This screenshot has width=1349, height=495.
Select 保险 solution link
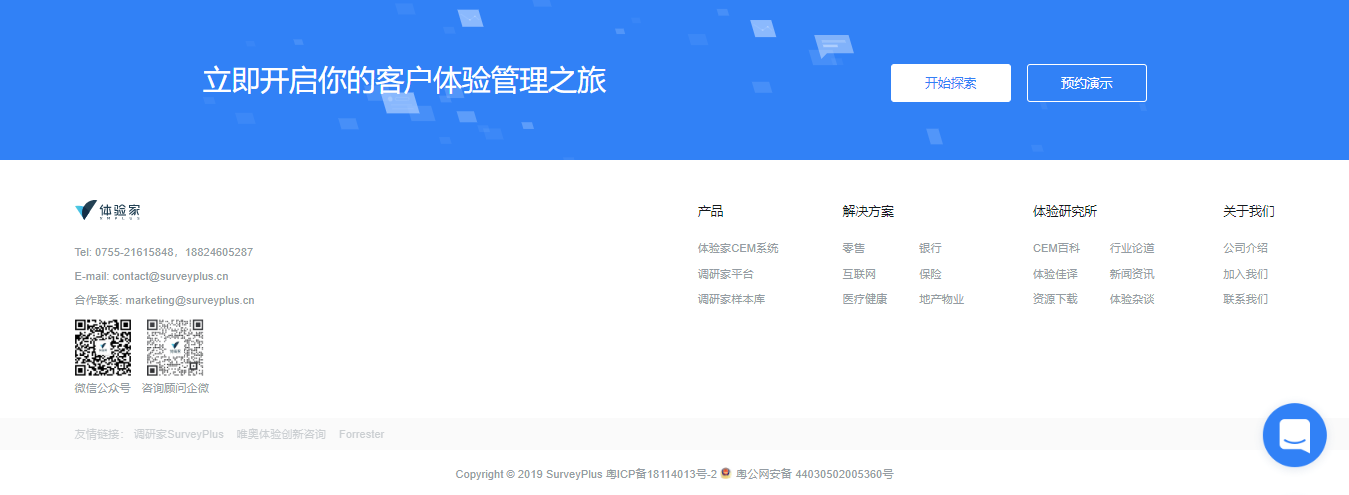click(x=930, y=274)
